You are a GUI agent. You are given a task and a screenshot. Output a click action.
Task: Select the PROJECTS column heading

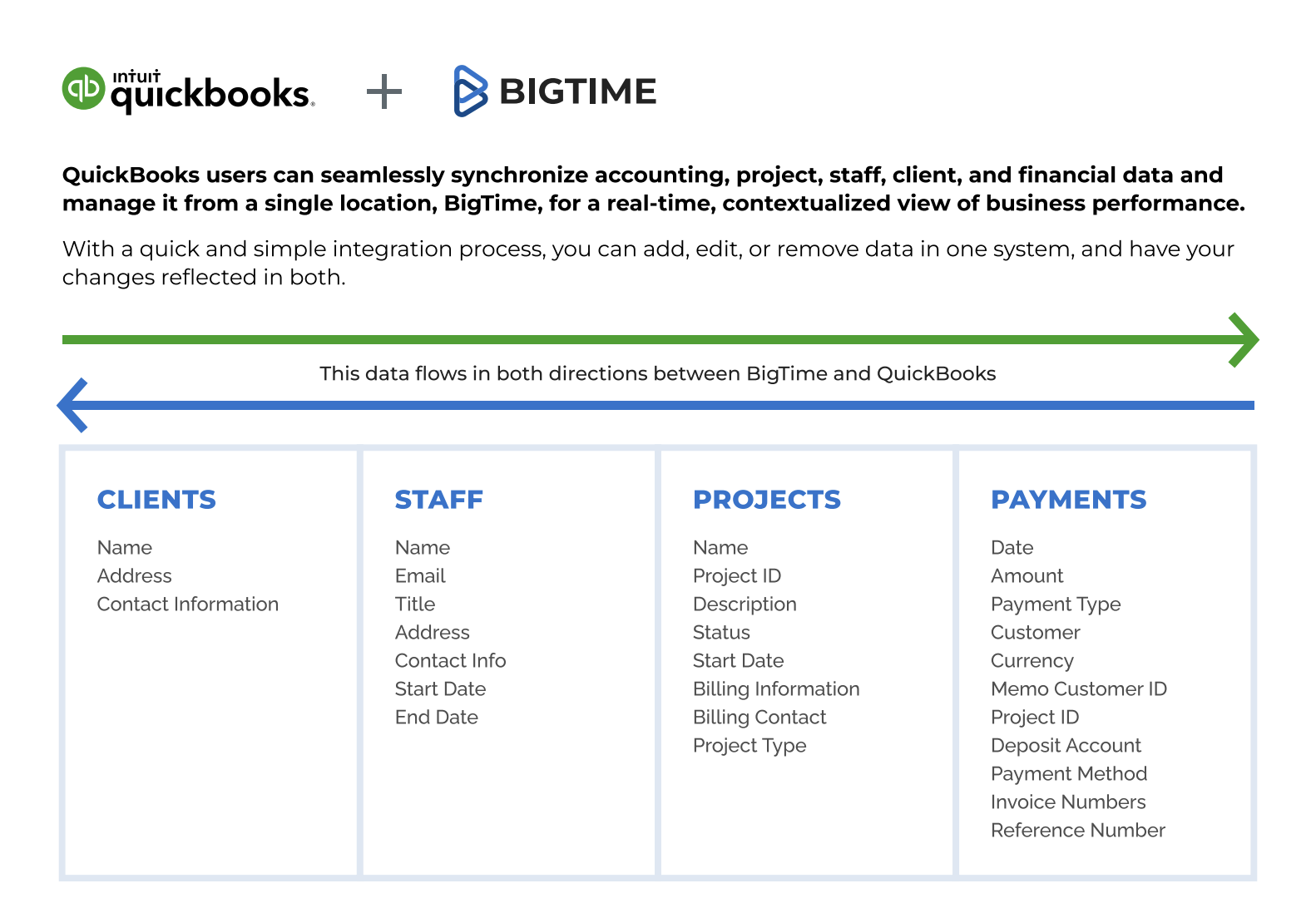pos(767,500)
